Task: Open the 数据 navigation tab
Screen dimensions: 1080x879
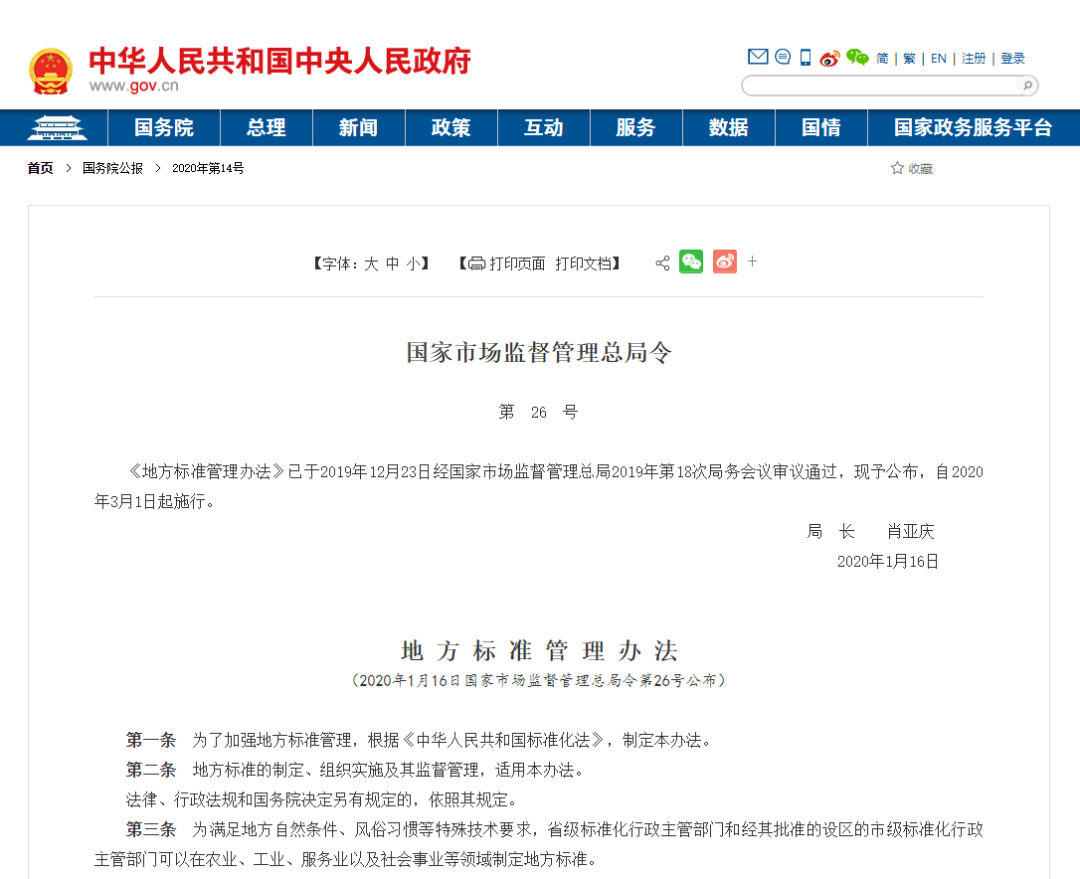Action: [729, 127]
